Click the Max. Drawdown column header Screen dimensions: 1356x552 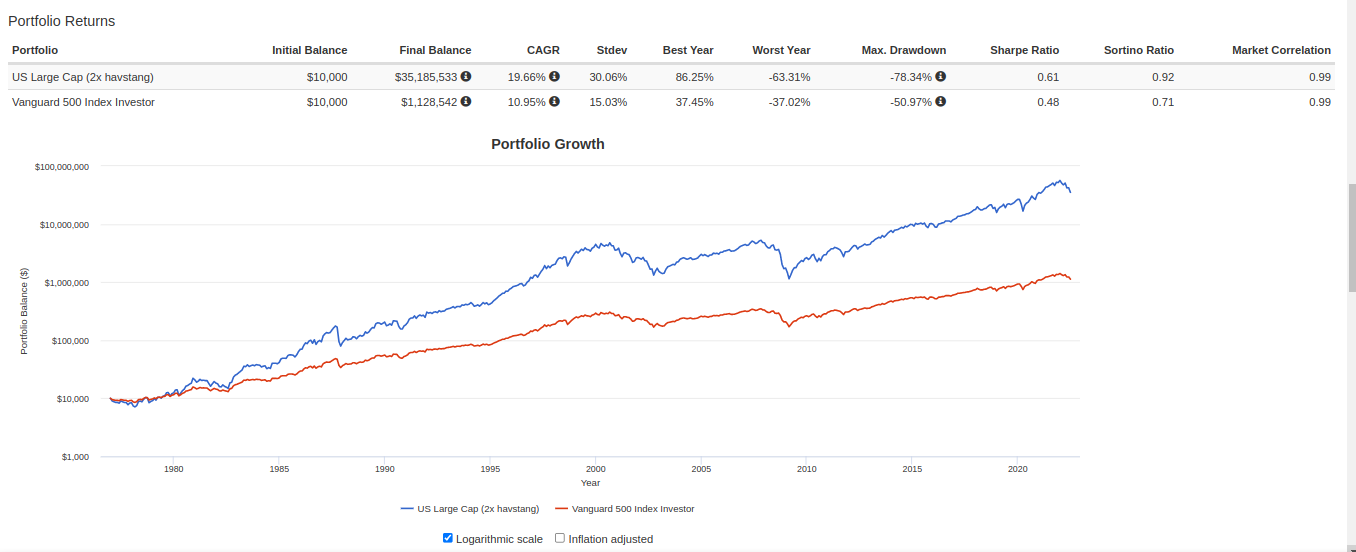[x=903, y=50]
